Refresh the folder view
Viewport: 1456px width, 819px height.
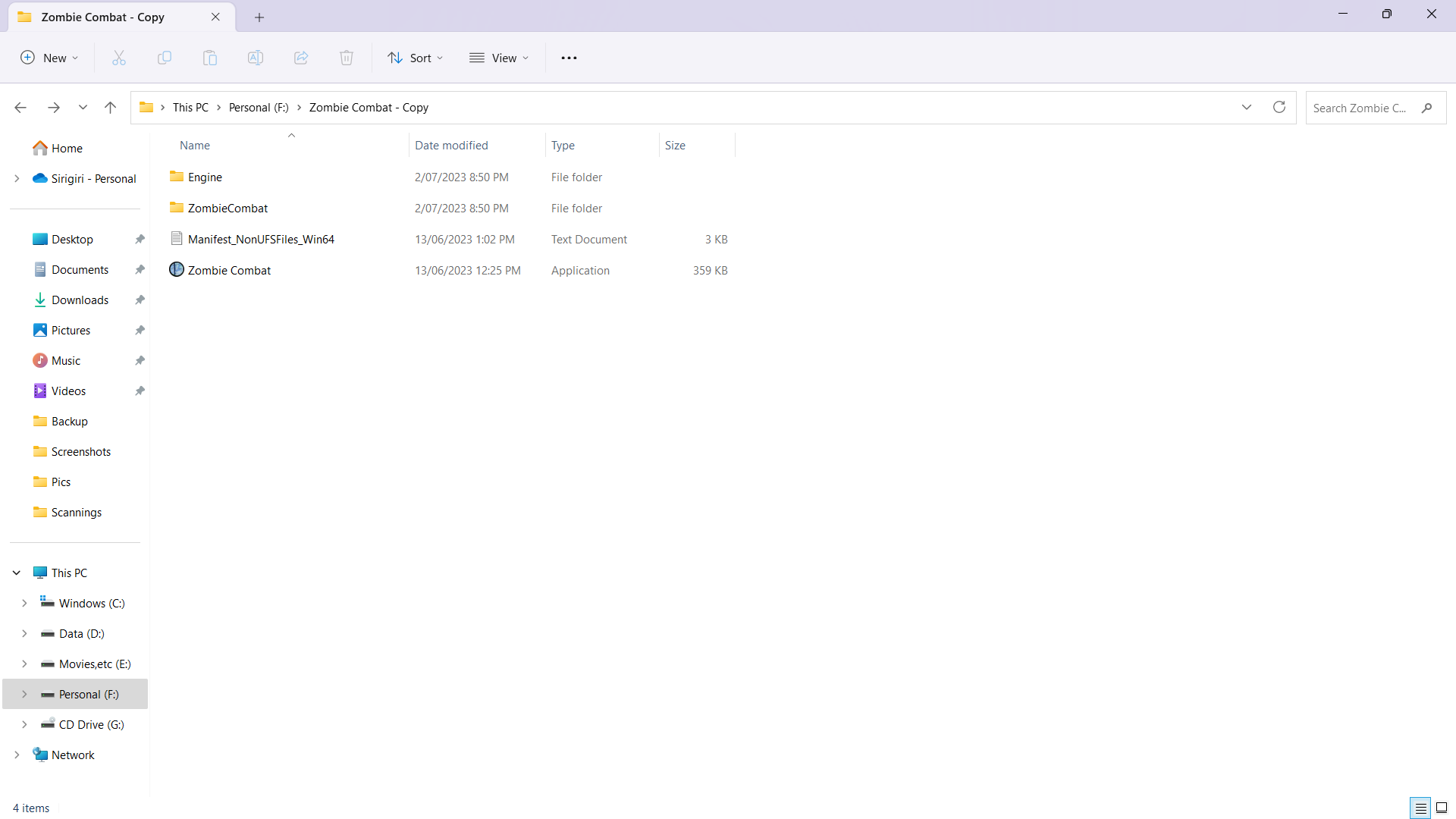[x=1279, y=107]
